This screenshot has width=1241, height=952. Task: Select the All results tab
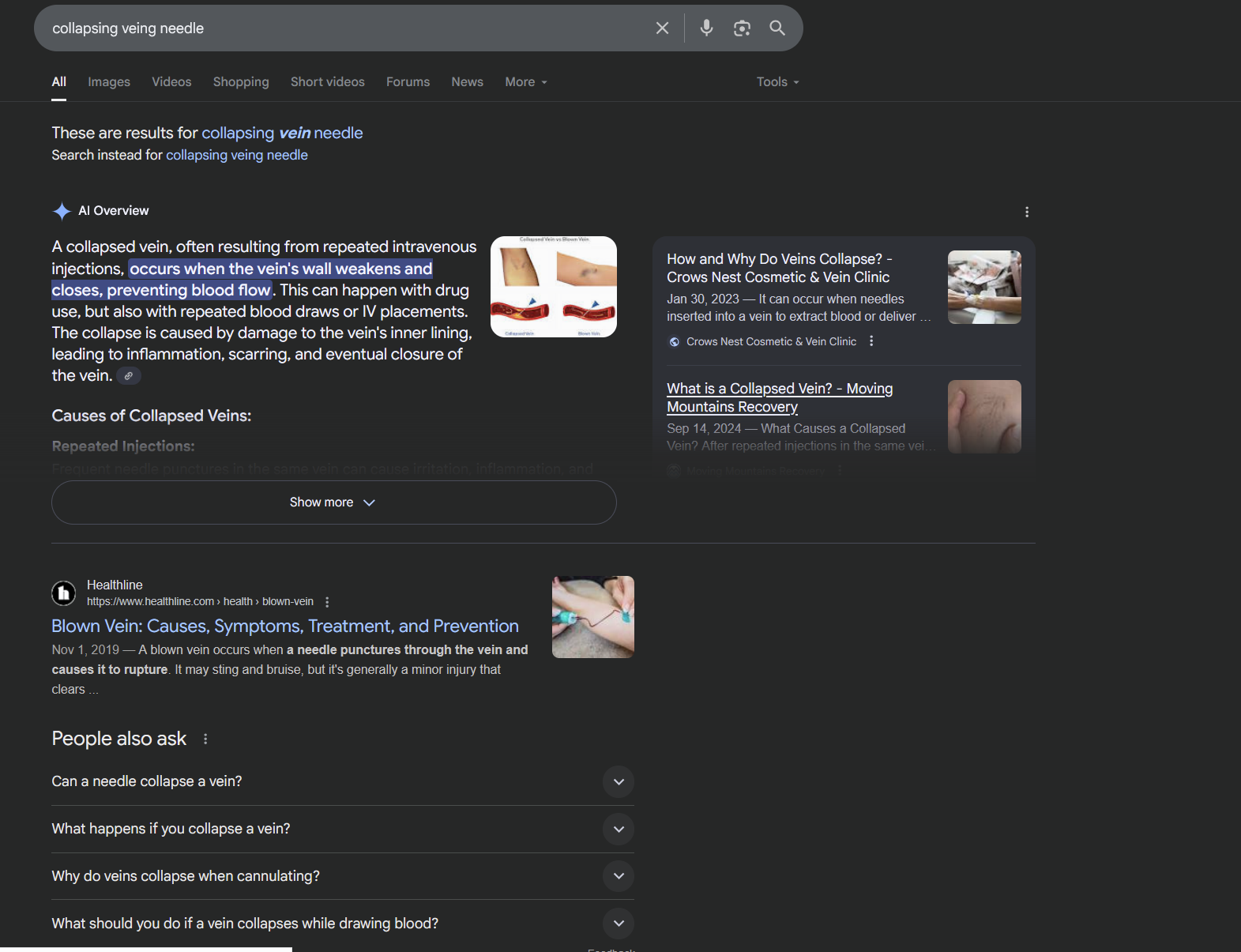pos(59,82)
